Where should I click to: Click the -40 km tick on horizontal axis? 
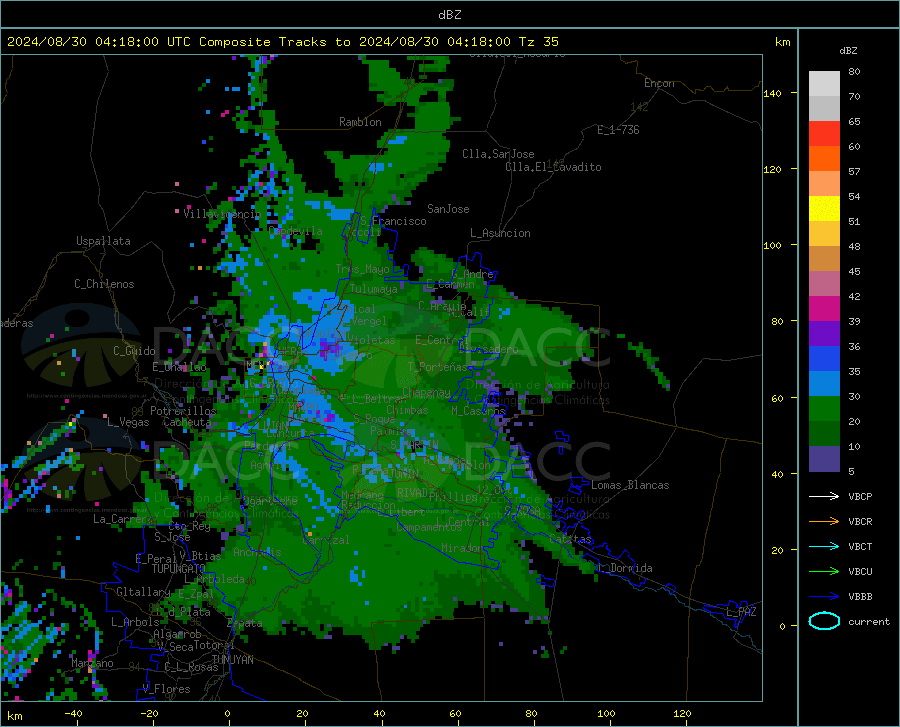pos(73,714)
